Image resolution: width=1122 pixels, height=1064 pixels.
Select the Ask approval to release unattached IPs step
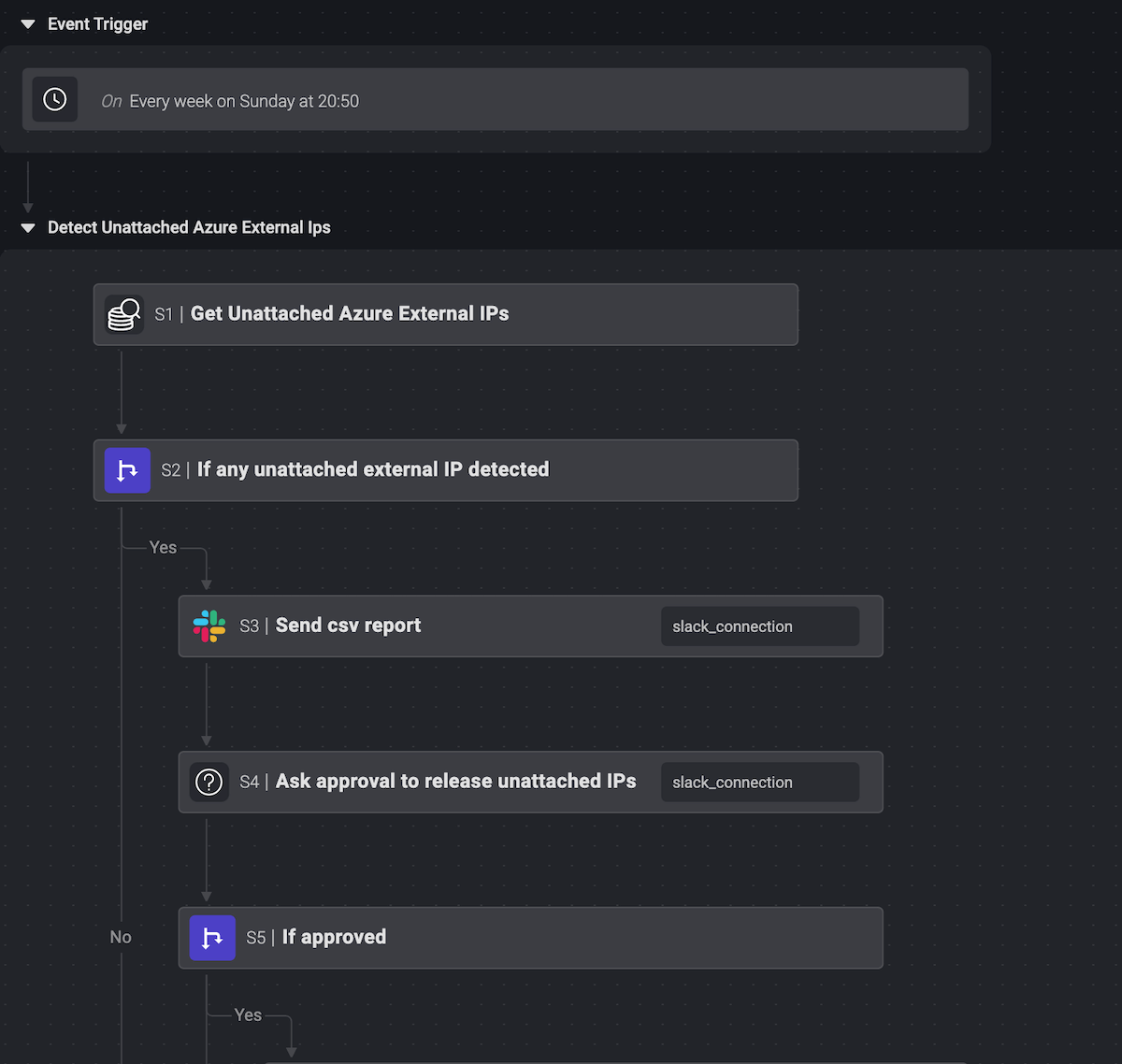pos(456,782)
